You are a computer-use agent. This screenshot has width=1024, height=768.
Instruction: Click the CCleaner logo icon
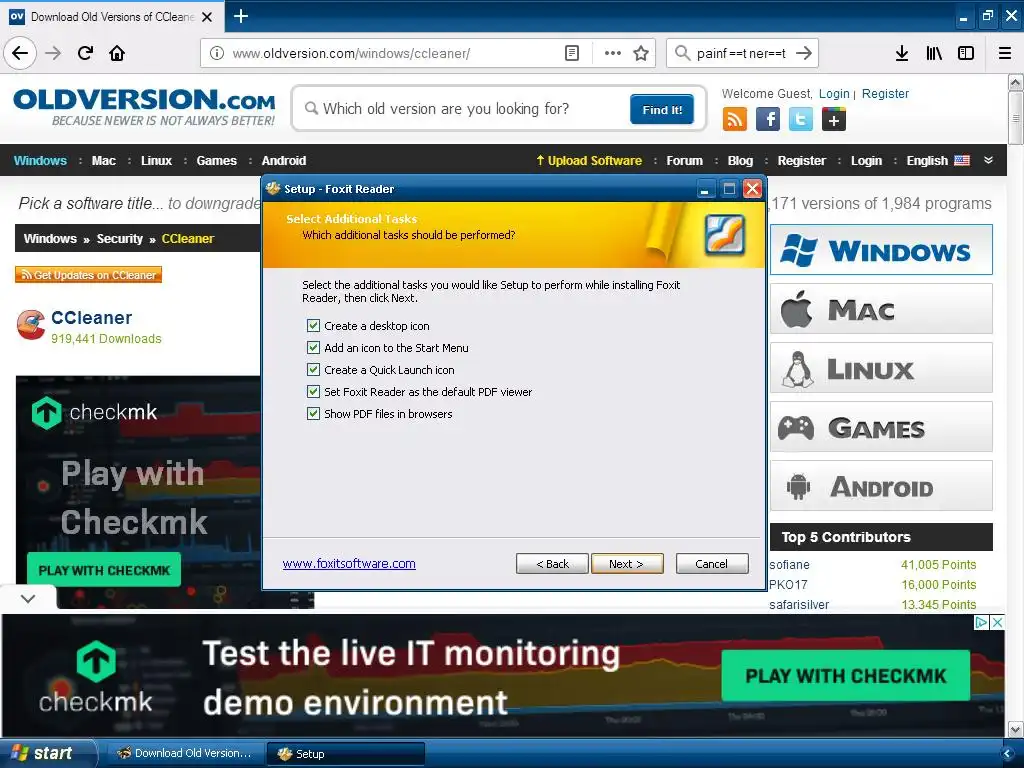[x=31, y=325]
